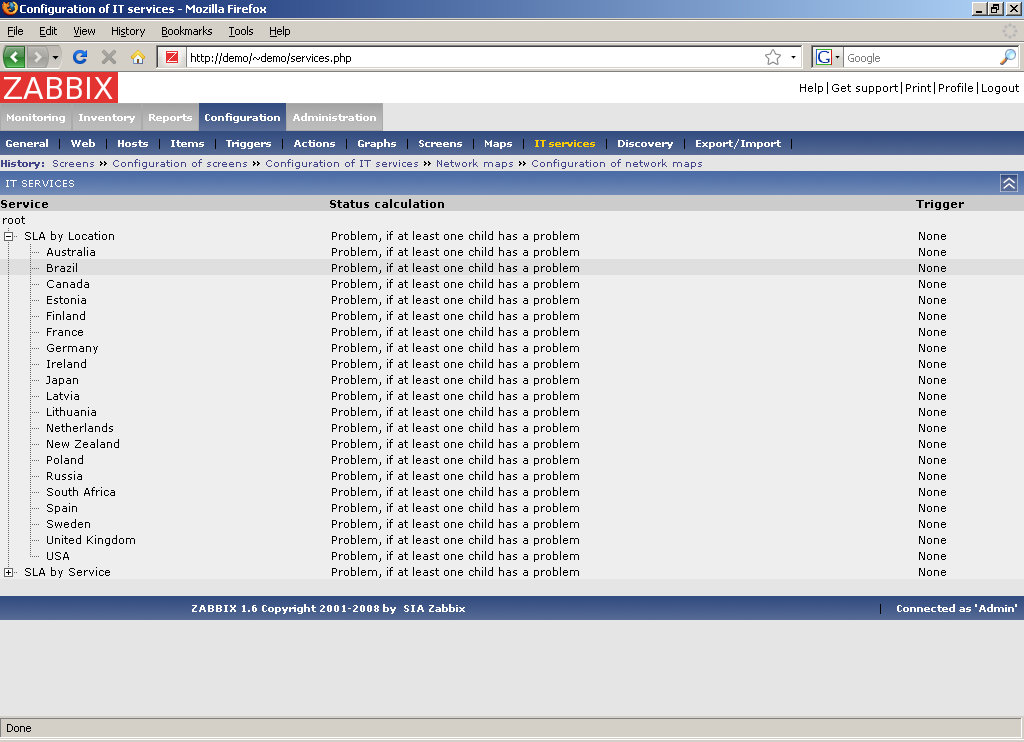The width and height of the screenshot is (1024, 742).
Task: Click the SLA by Service label
Action: (x=67, y=572)
